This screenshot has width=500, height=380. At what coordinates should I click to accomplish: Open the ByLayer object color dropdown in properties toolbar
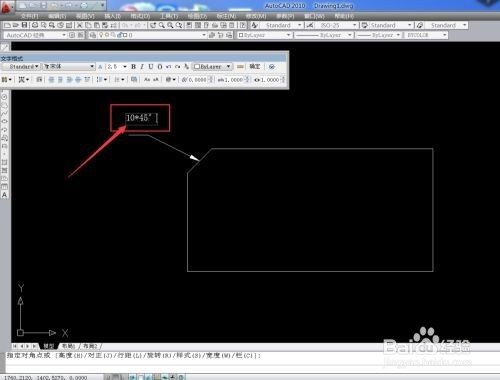point(264,35)
